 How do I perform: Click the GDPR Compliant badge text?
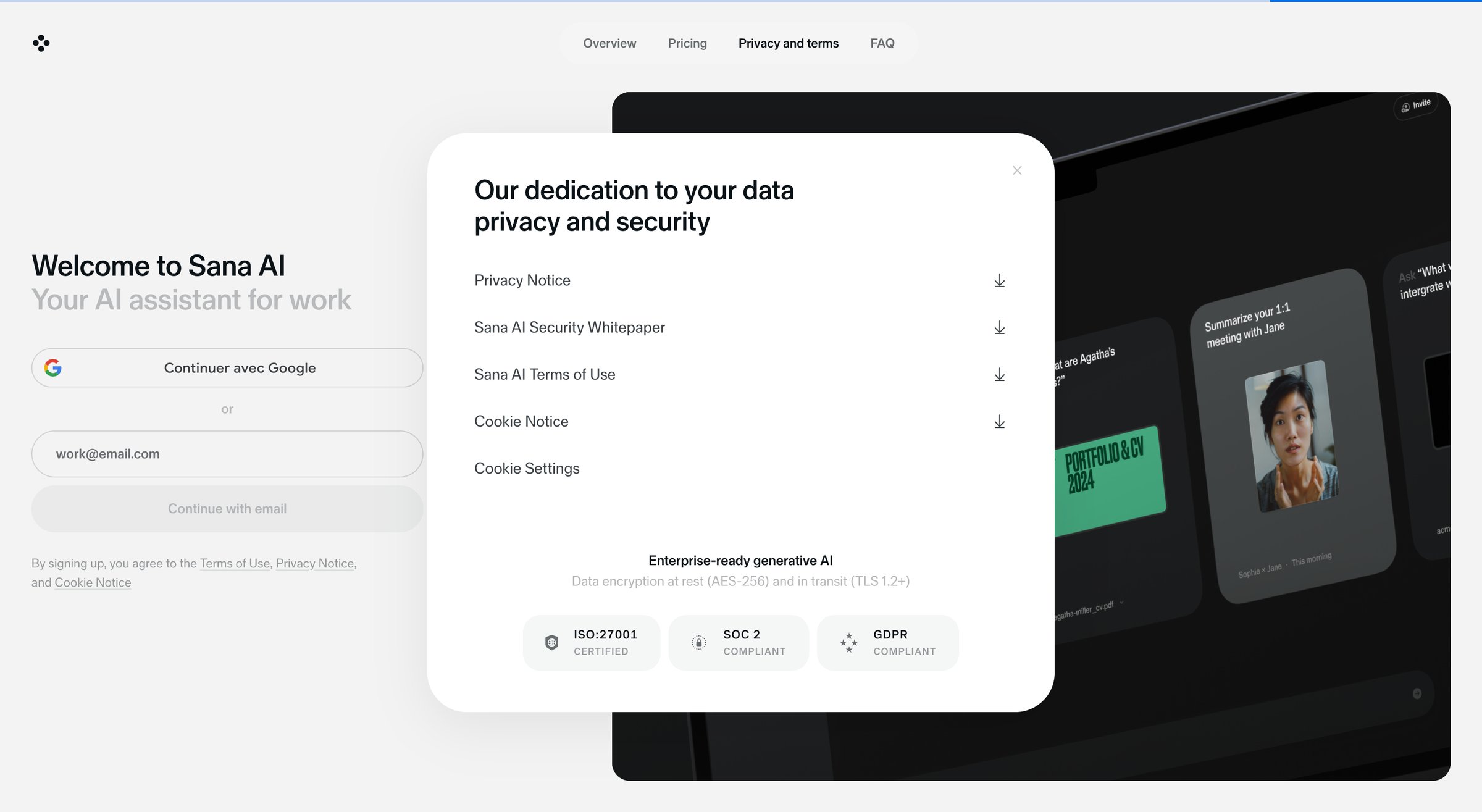pyautogui.click(x=905, y=643)
